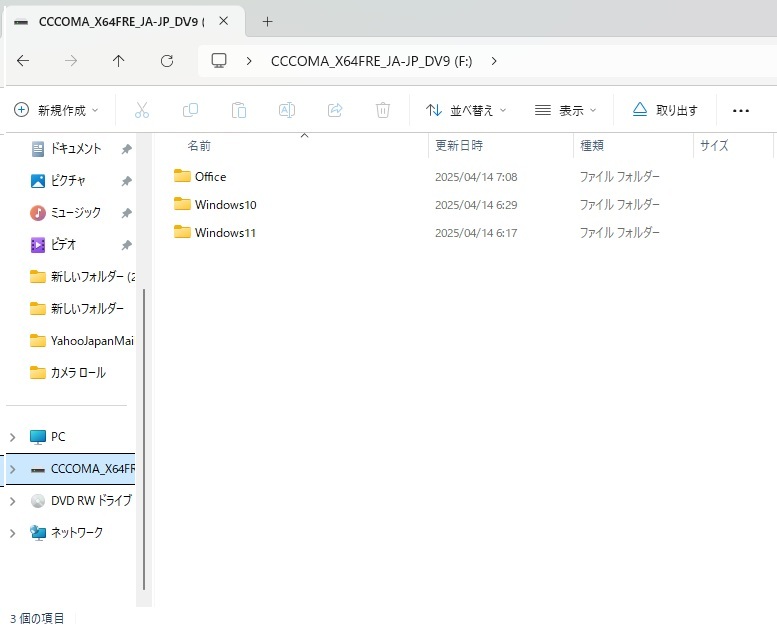Click the Copy icon in toolbar
The image size is (777, 629).
click(x=190, y=110)
